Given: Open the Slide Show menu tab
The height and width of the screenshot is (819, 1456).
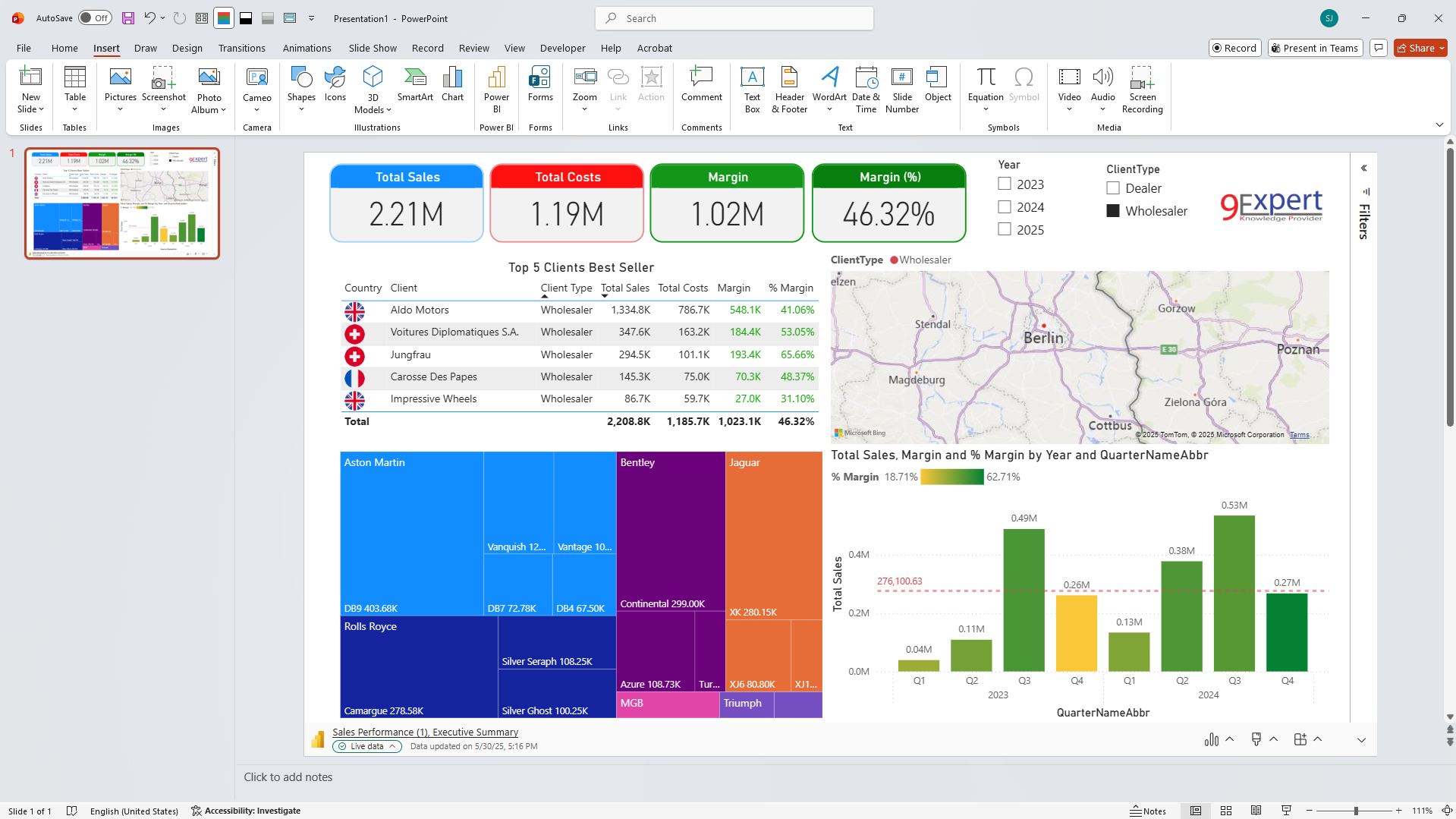Looking at the screenshot, I should click(x=372, y=48).
